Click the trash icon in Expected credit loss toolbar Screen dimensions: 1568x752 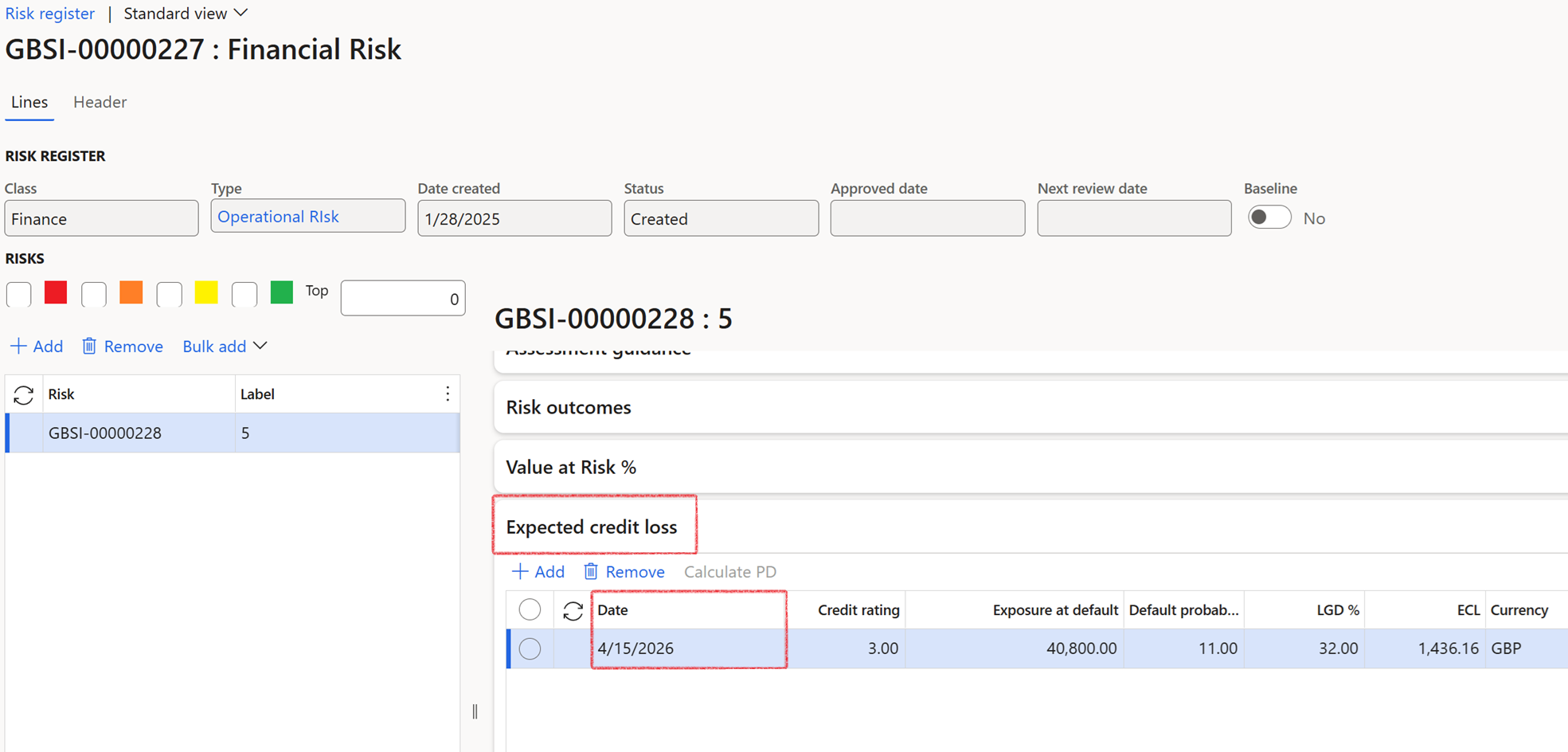click(591, 572)
